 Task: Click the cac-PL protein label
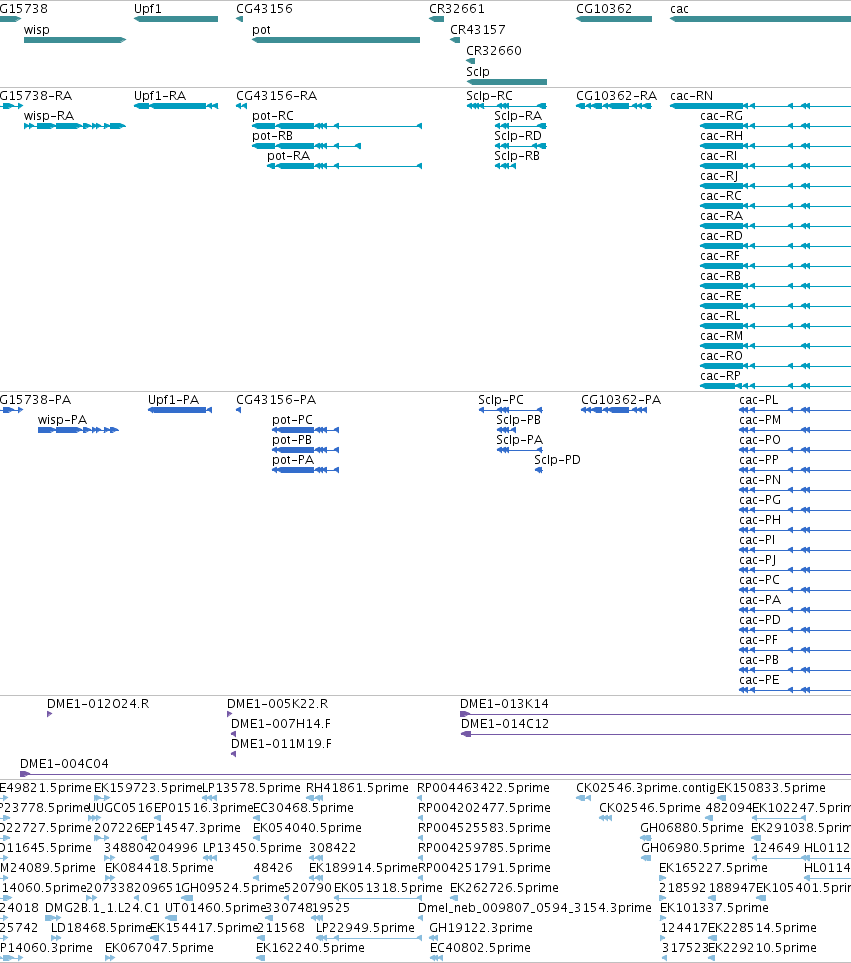click(x=758, y=399)
